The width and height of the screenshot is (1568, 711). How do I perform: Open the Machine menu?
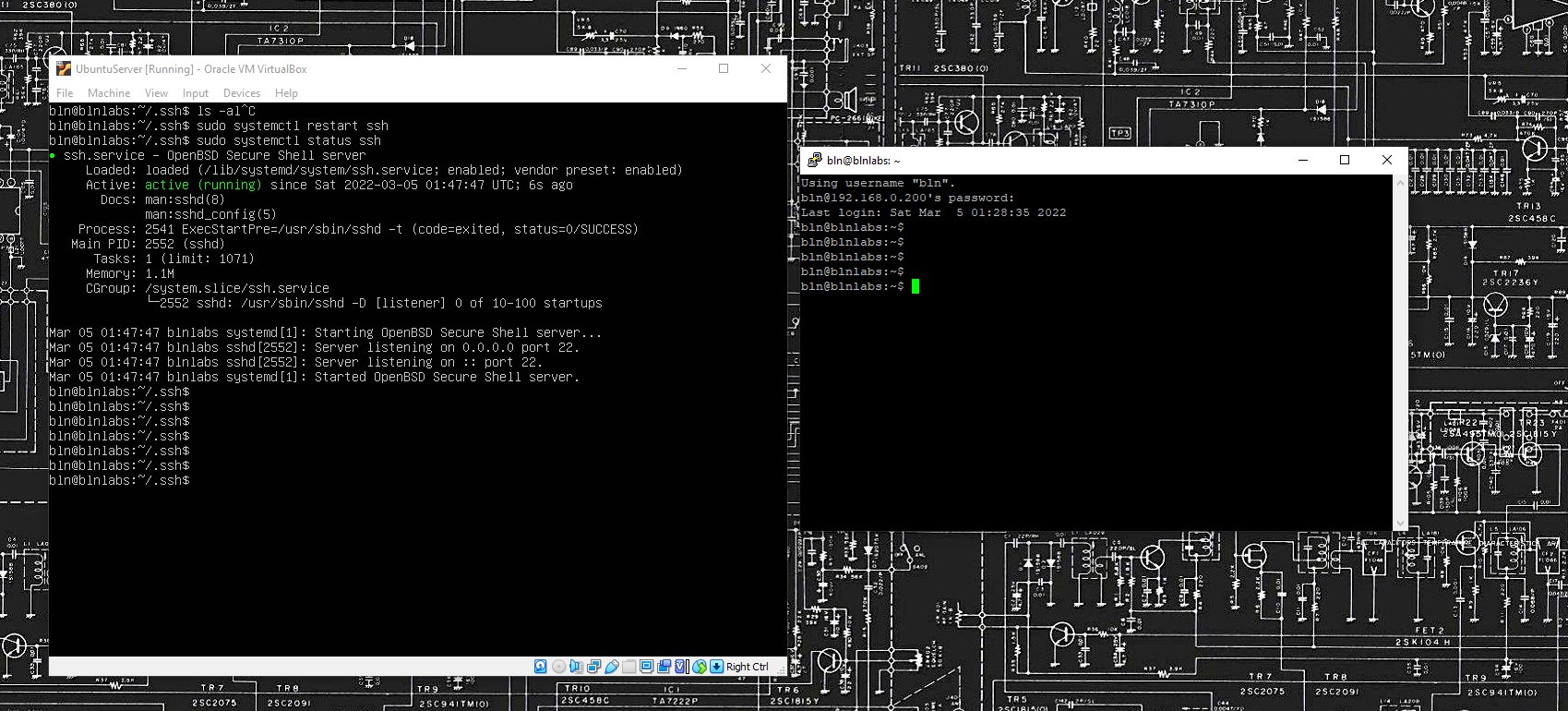109,93
